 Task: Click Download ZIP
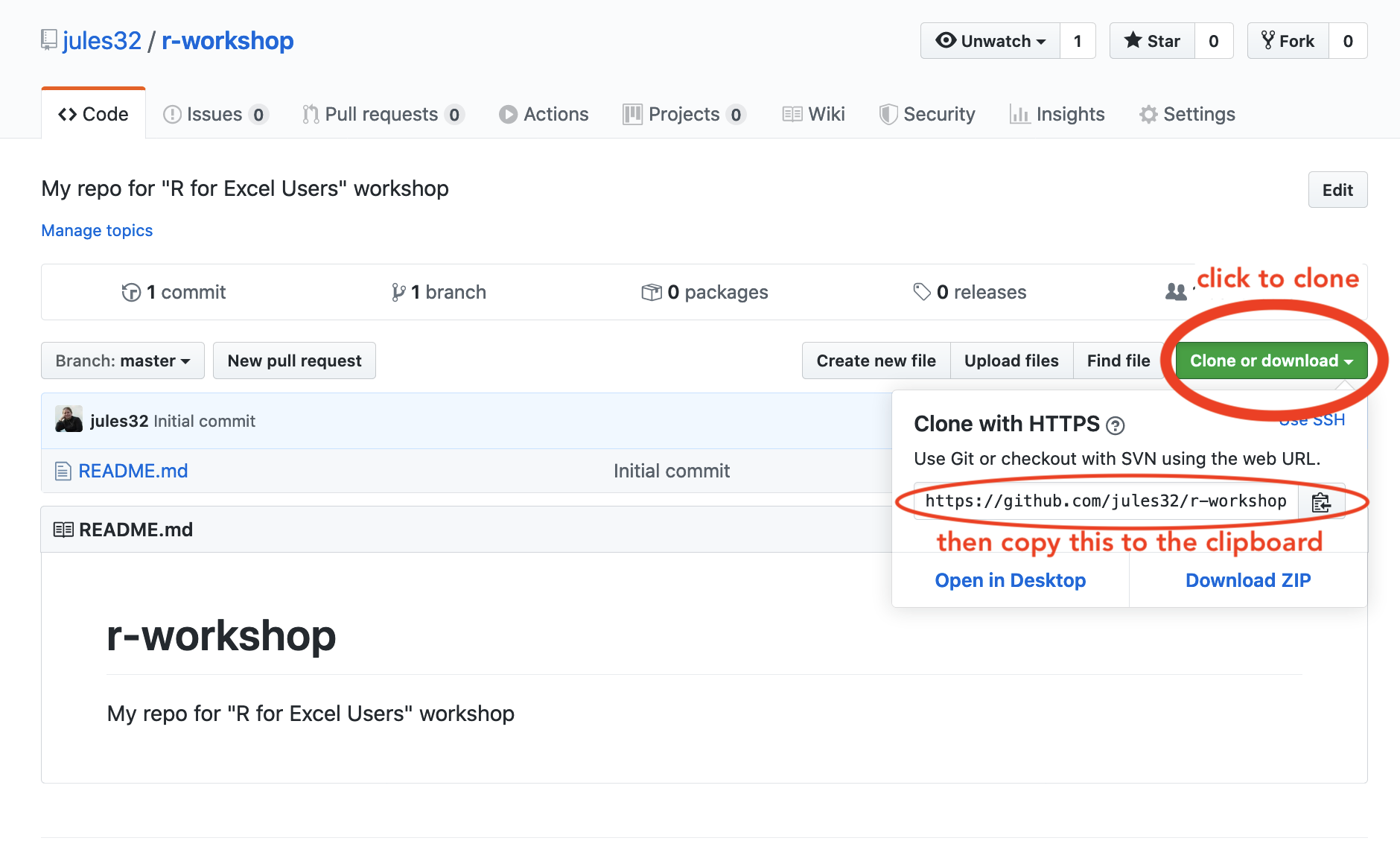pyautogui.click(x=1248, y=580)
